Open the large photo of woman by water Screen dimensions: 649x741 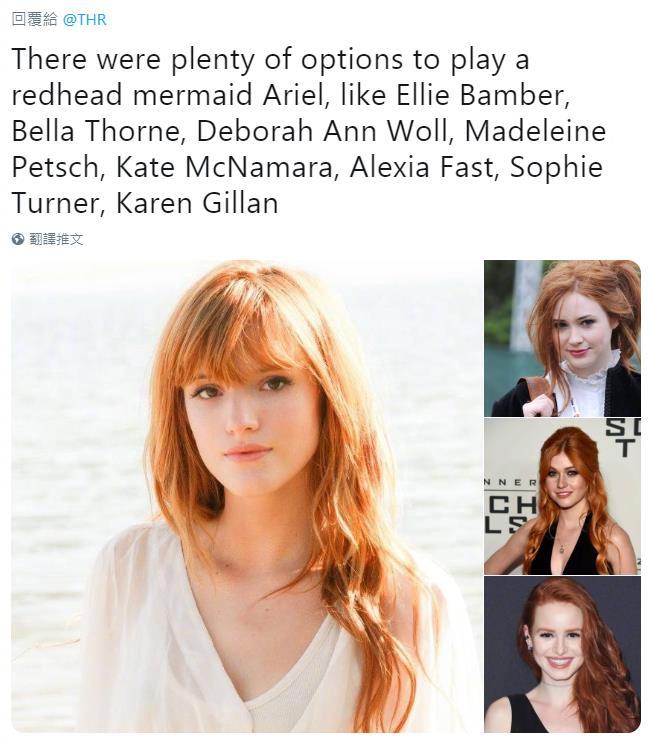[246, 496]
